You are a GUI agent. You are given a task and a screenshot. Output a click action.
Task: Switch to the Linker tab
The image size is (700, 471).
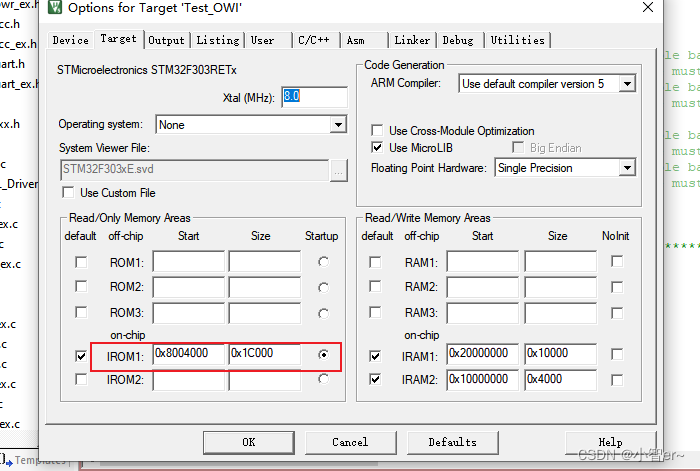click(412, 40)
